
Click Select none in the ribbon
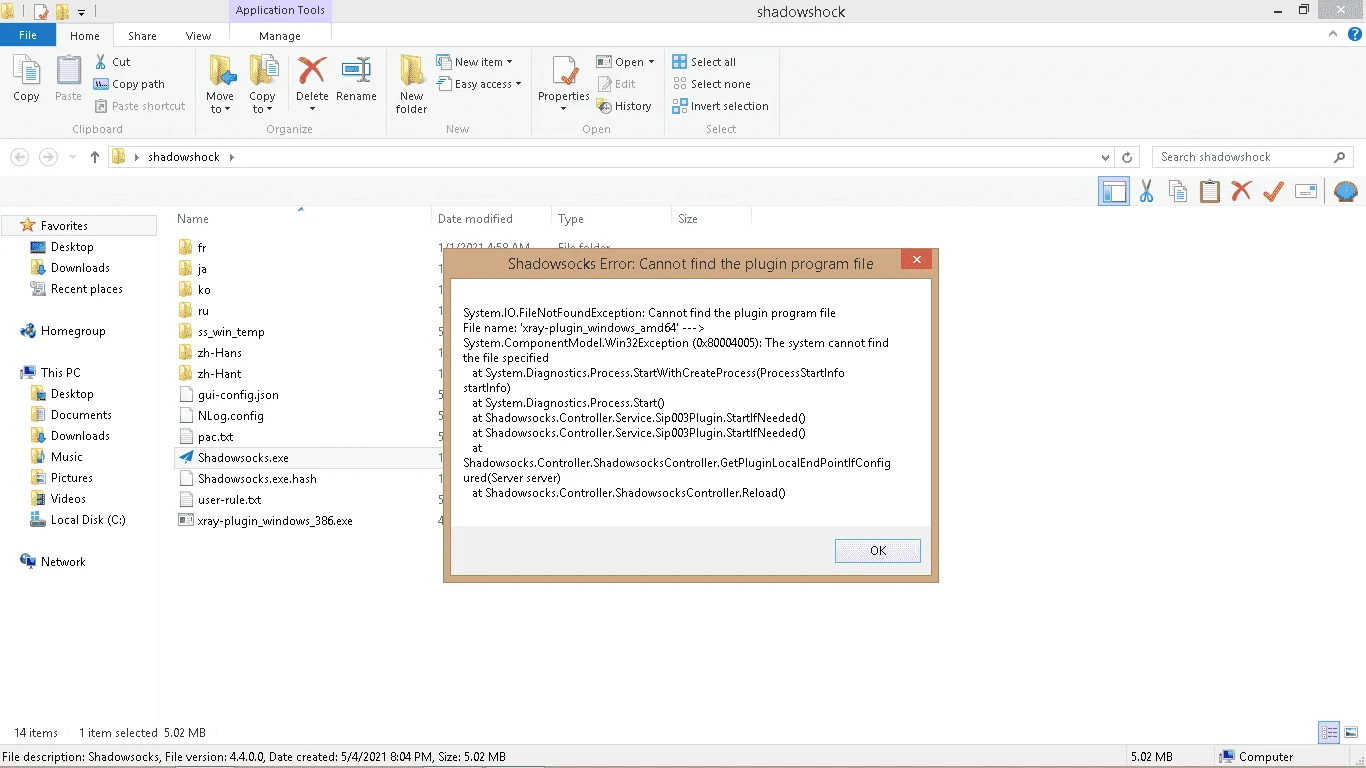(711, 84)
